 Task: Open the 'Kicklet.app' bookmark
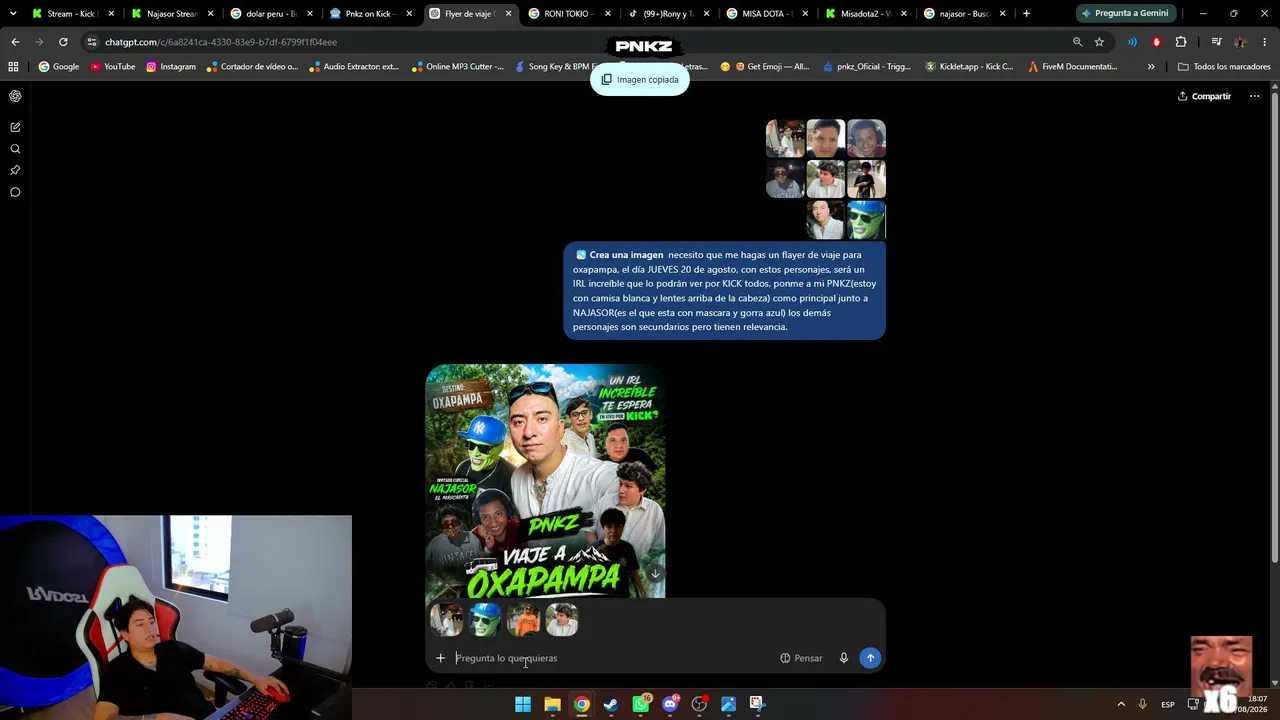click(969, 67)
